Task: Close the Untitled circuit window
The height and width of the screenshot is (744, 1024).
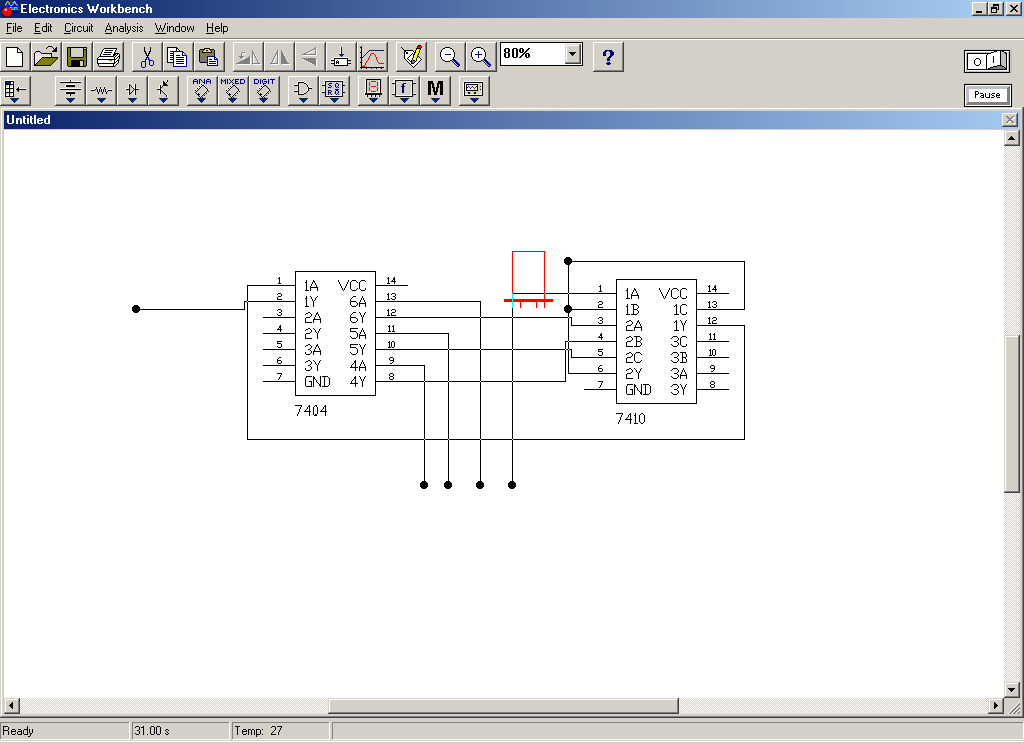Action: (x=1010, y=120)
